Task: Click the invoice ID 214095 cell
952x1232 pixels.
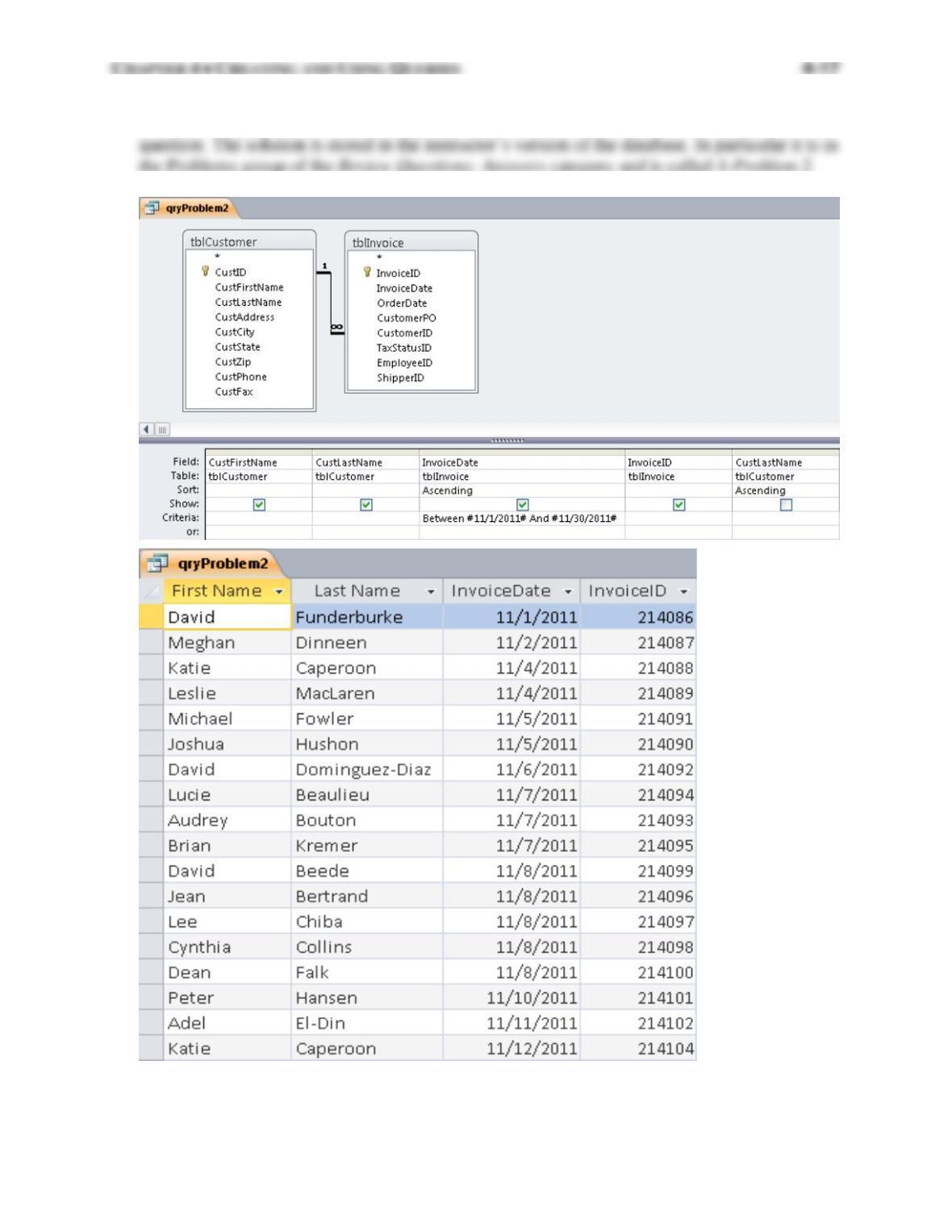Action: [x=638, y=846]
